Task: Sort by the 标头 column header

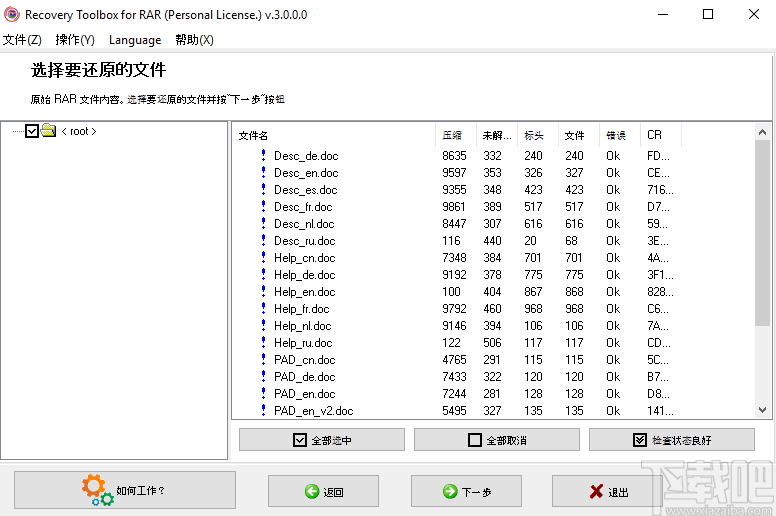Action: (537, 135)
